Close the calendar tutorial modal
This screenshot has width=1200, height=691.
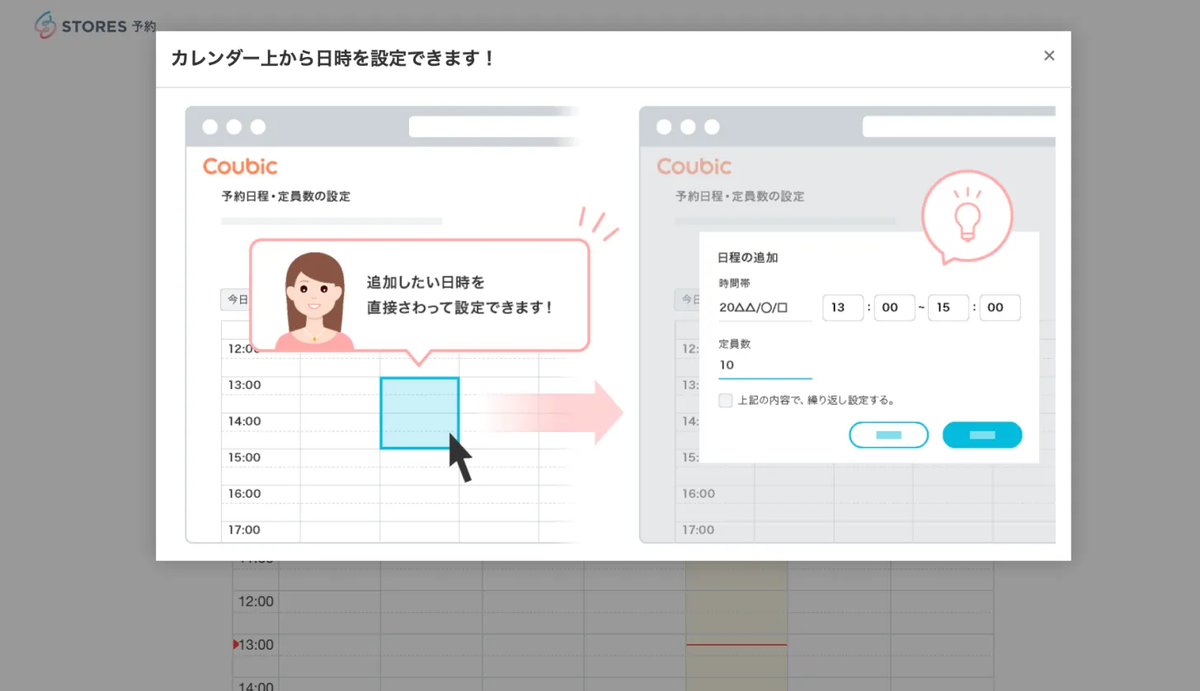pos(1049,56)
